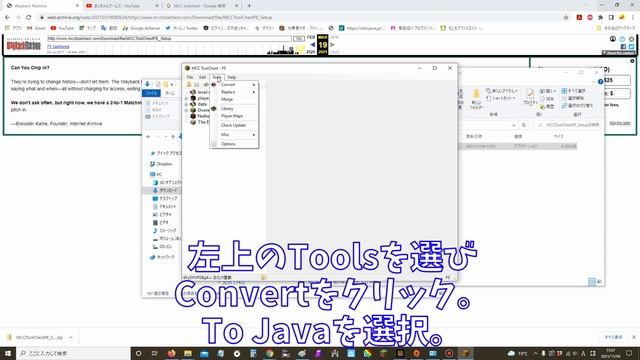The width and height of the screenshot is (640, 360).
Task: Click the level node icon in the tree
Action: tap(193, 92)
